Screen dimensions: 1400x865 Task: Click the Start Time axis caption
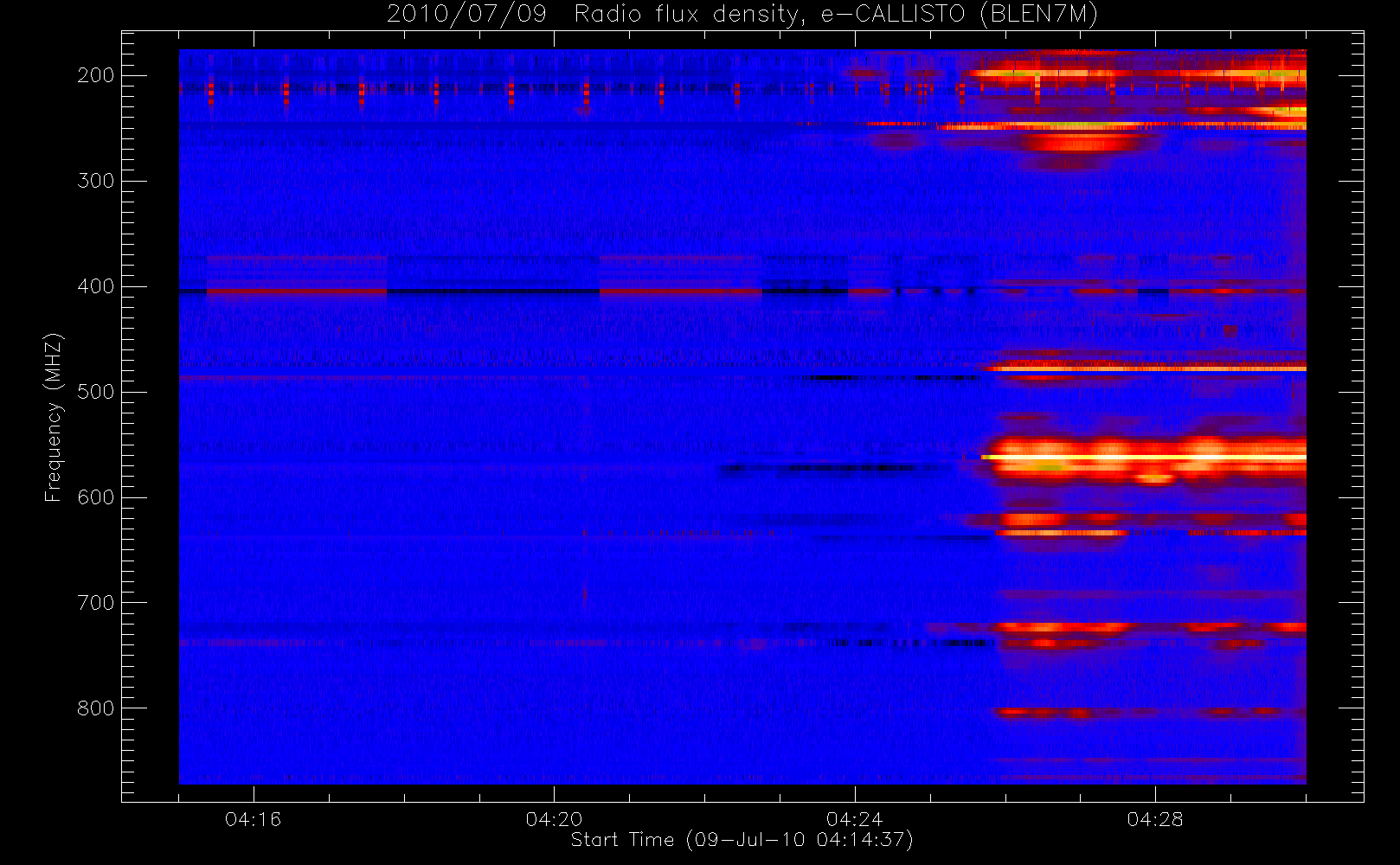[742, 840]
